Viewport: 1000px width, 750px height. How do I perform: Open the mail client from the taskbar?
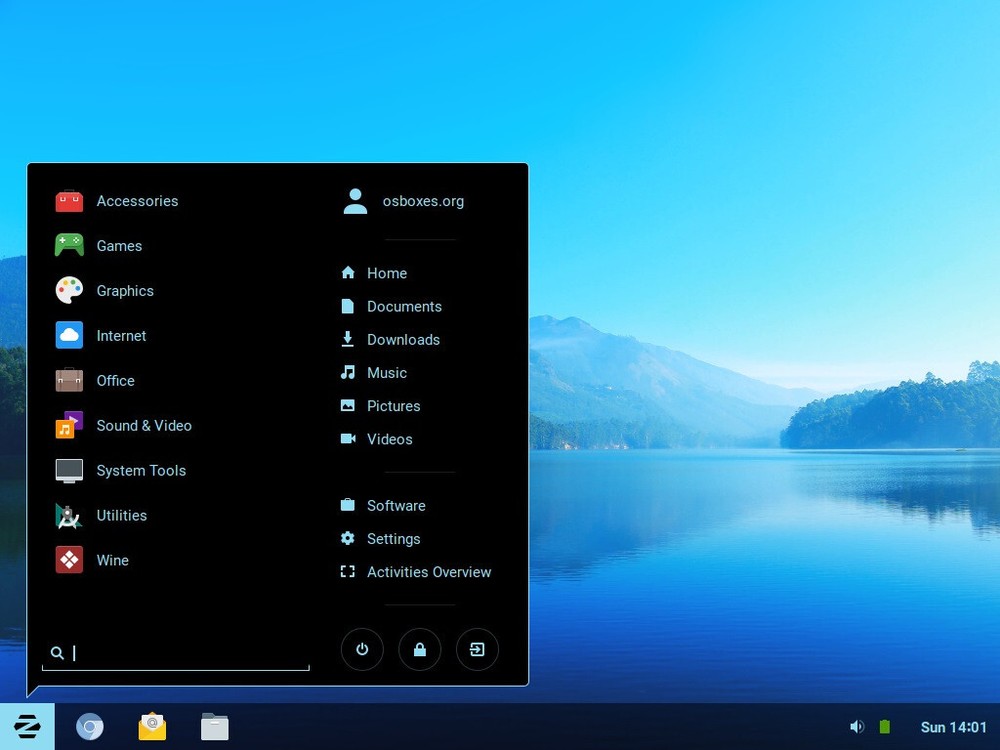[152, 726]
